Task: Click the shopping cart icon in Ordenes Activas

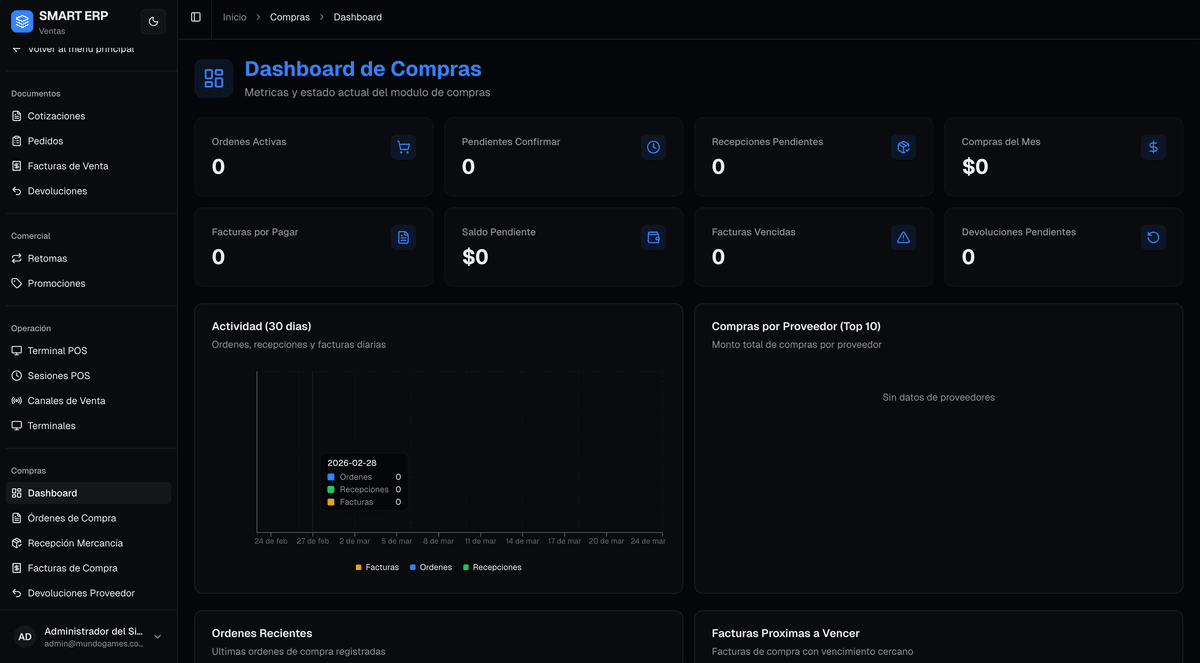Action: click(403, 147)
